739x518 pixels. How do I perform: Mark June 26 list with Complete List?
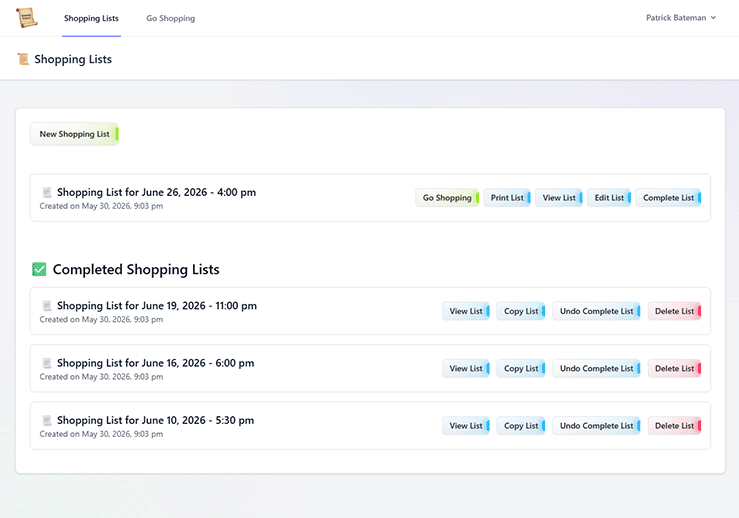coord(669,198)
